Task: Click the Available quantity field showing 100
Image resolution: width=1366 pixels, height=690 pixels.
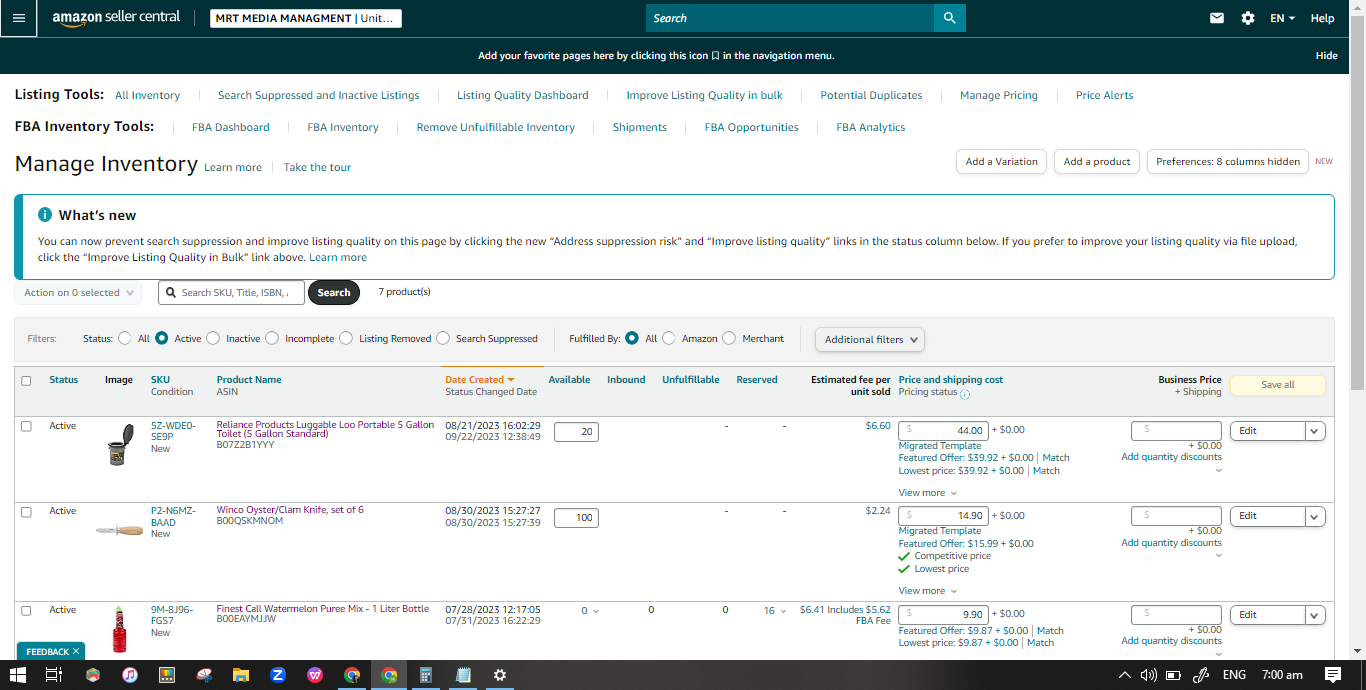Action: (576, 518)
